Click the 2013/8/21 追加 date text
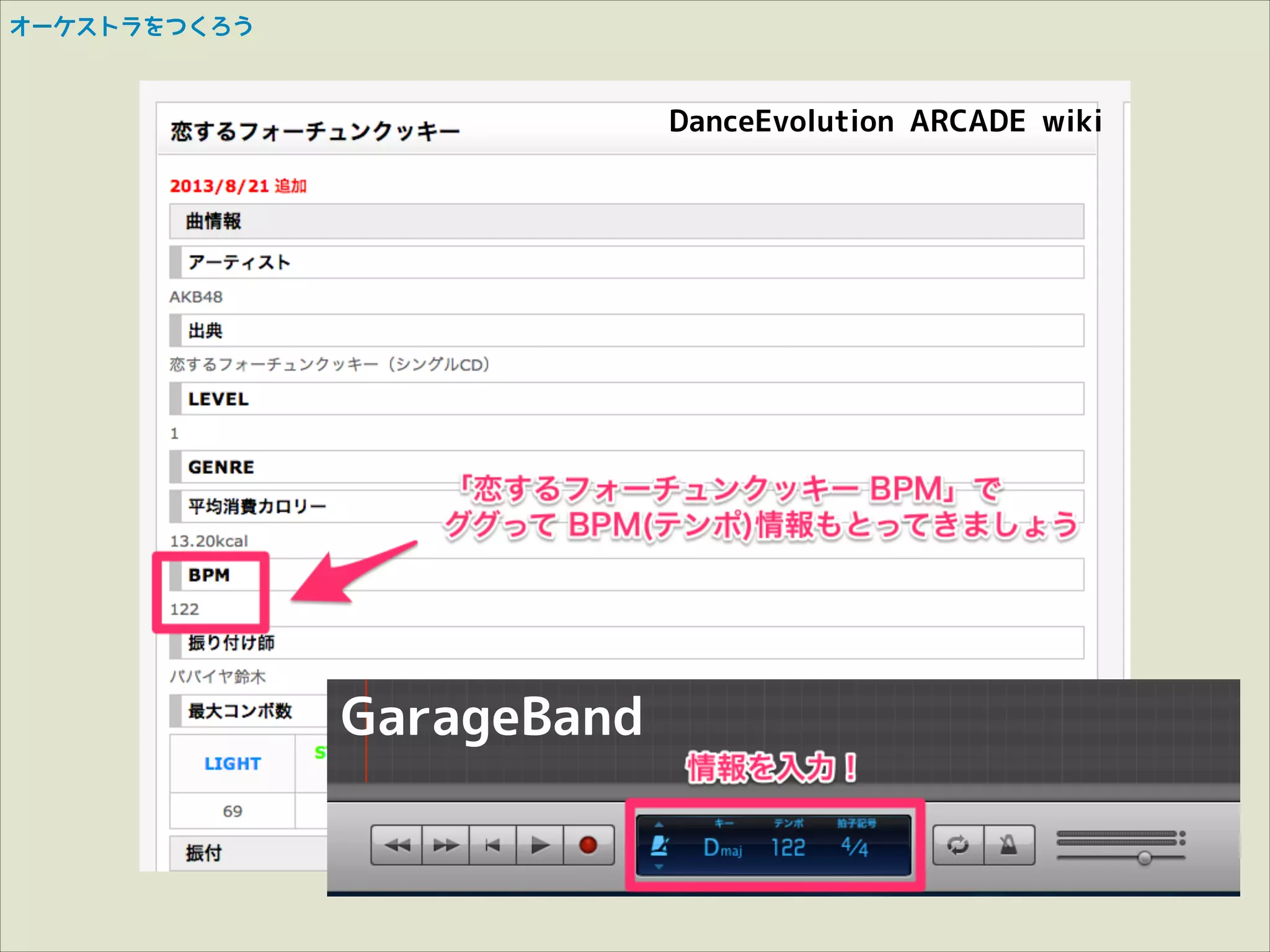Screen dimensions: 1270x952 238,186
